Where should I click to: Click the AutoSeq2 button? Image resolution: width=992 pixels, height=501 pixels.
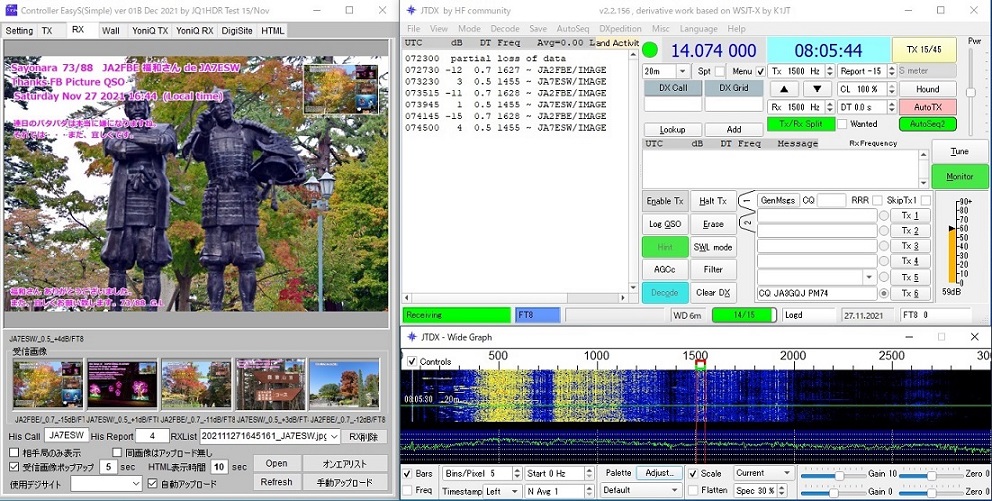[927, 124]
